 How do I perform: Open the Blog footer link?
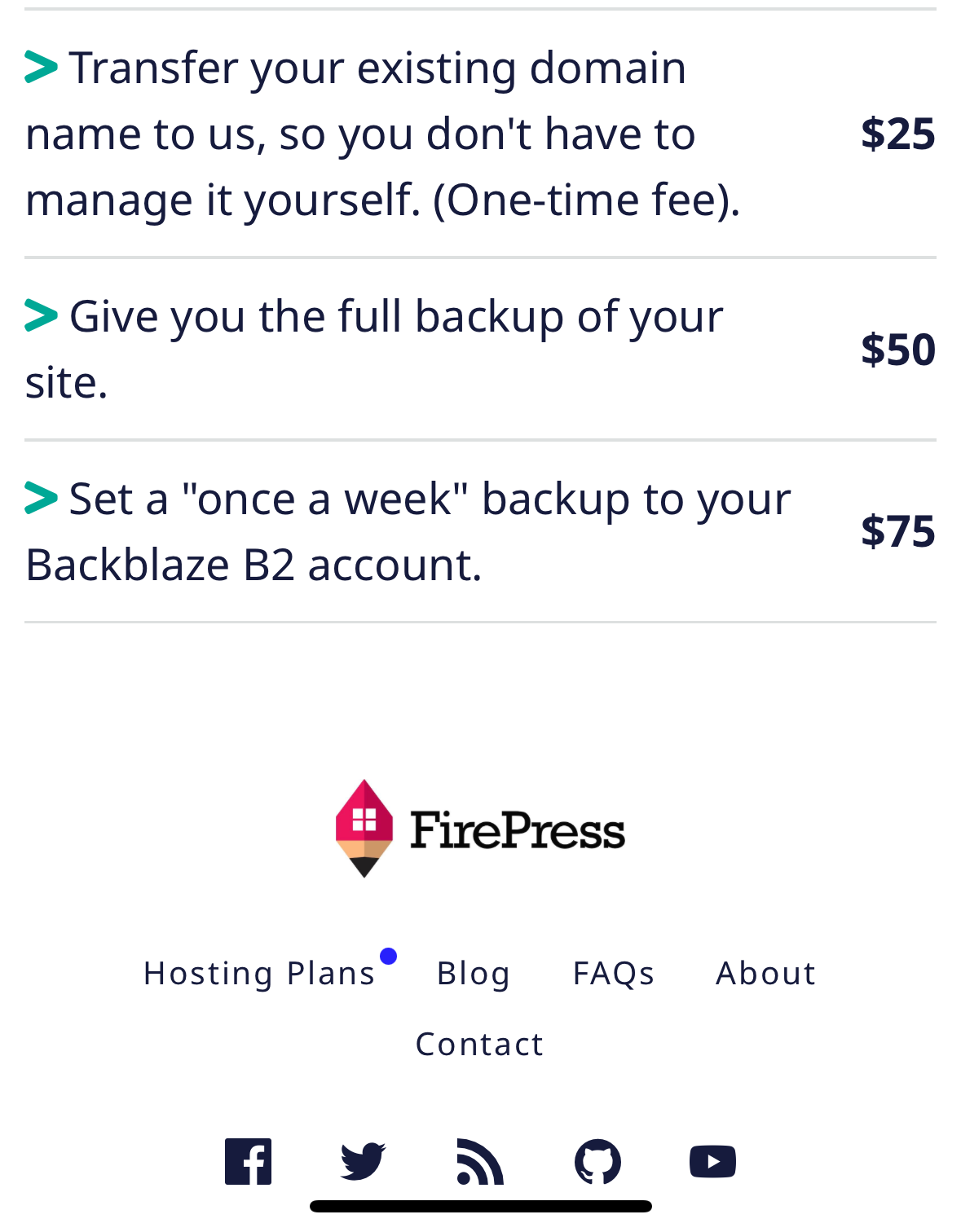[x=474, y=973]
